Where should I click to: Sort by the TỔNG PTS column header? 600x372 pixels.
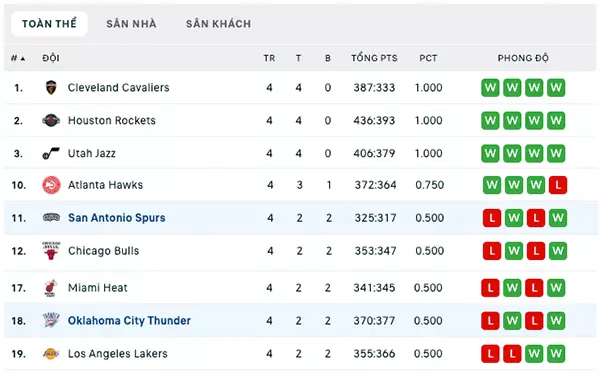pos(374,58)
